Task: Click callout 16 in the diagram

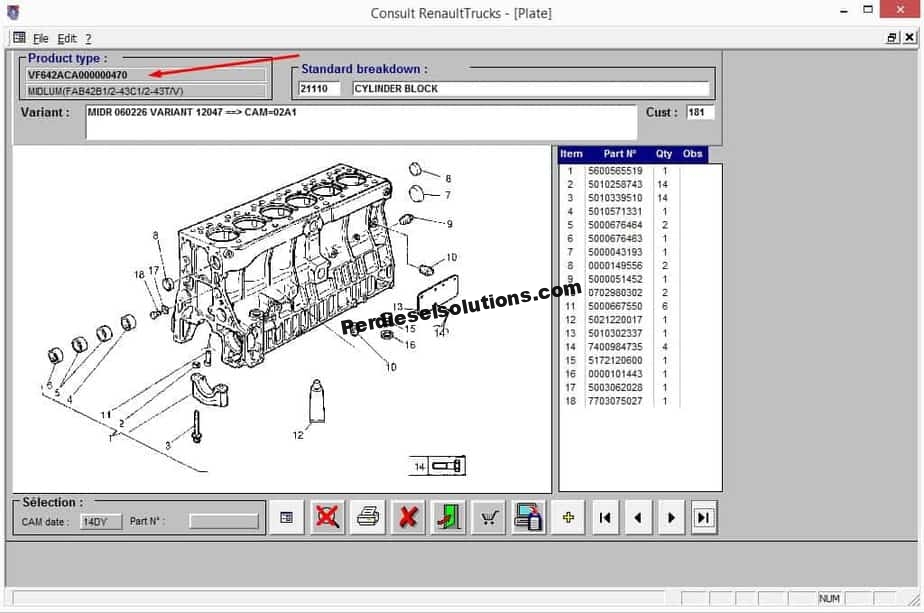Action: 410,345
